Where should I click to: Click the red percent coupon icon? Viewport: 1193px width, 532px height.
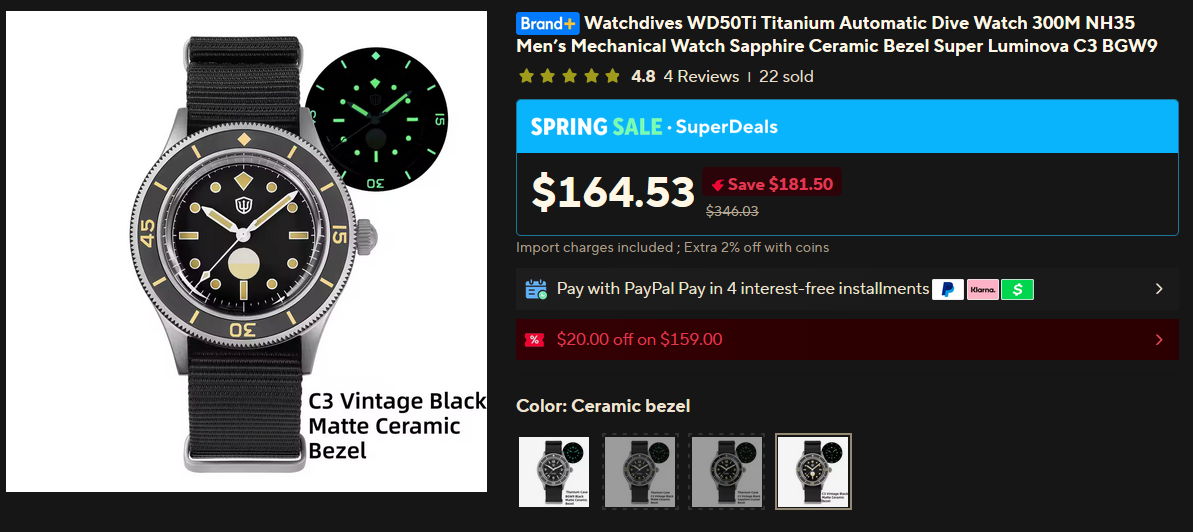[x=535, y=339]
